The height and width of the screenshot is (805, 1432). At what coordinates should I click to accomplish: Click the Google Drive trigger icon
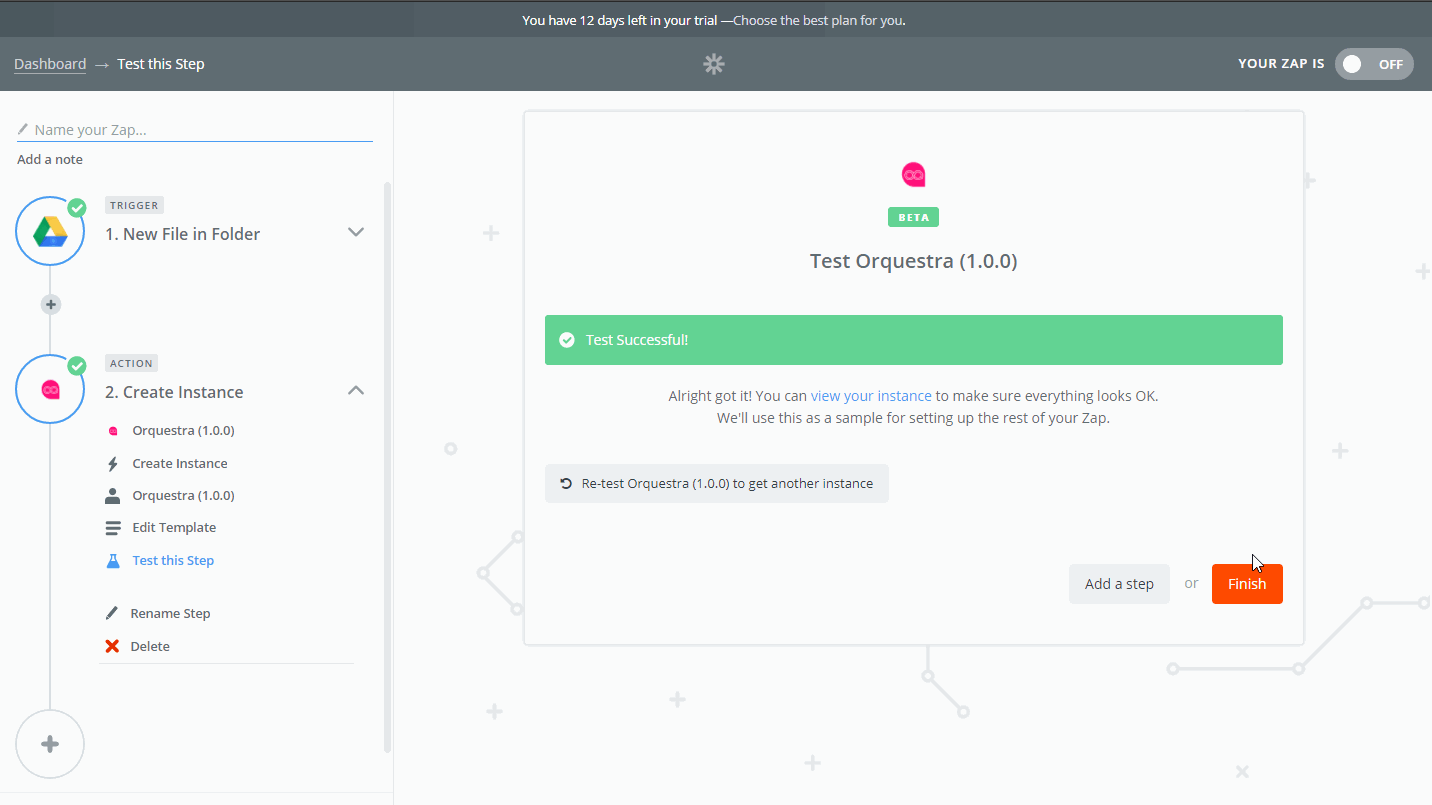click(x=50, y=232)
